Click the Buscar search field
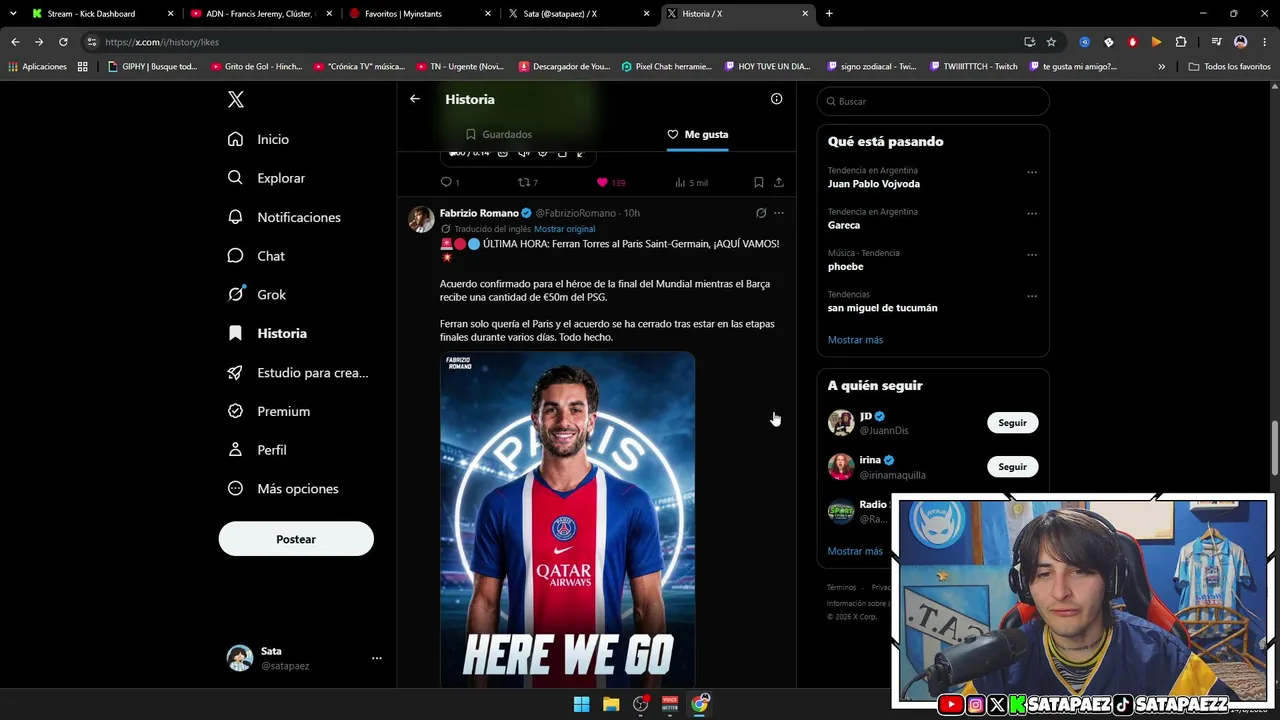Screen dimensions: 1280x720 pos(933,101)
